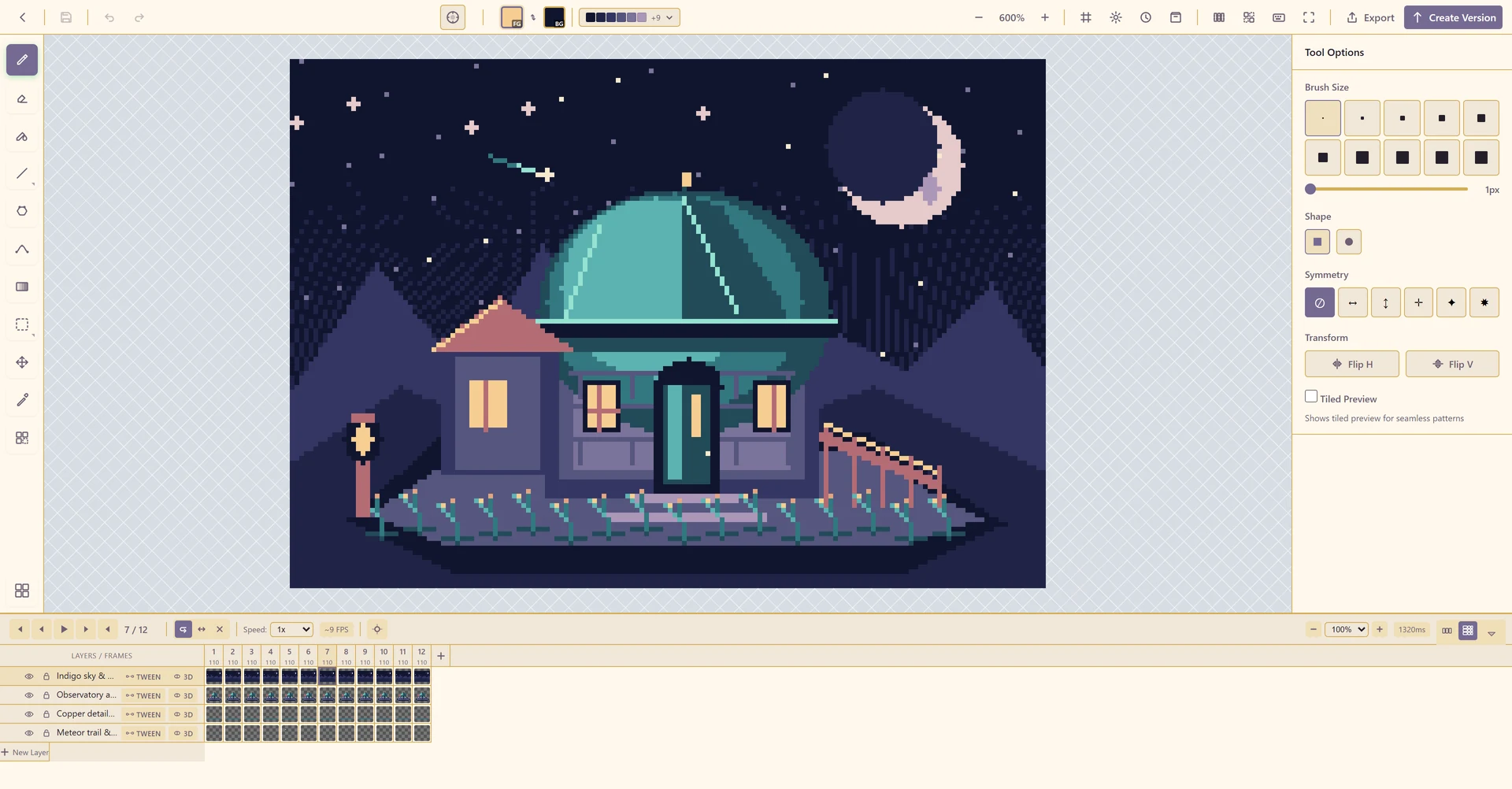The image size is (1512, 789).
Task: Lock toggle for the Copper detail layer
Action: point(46,714)
